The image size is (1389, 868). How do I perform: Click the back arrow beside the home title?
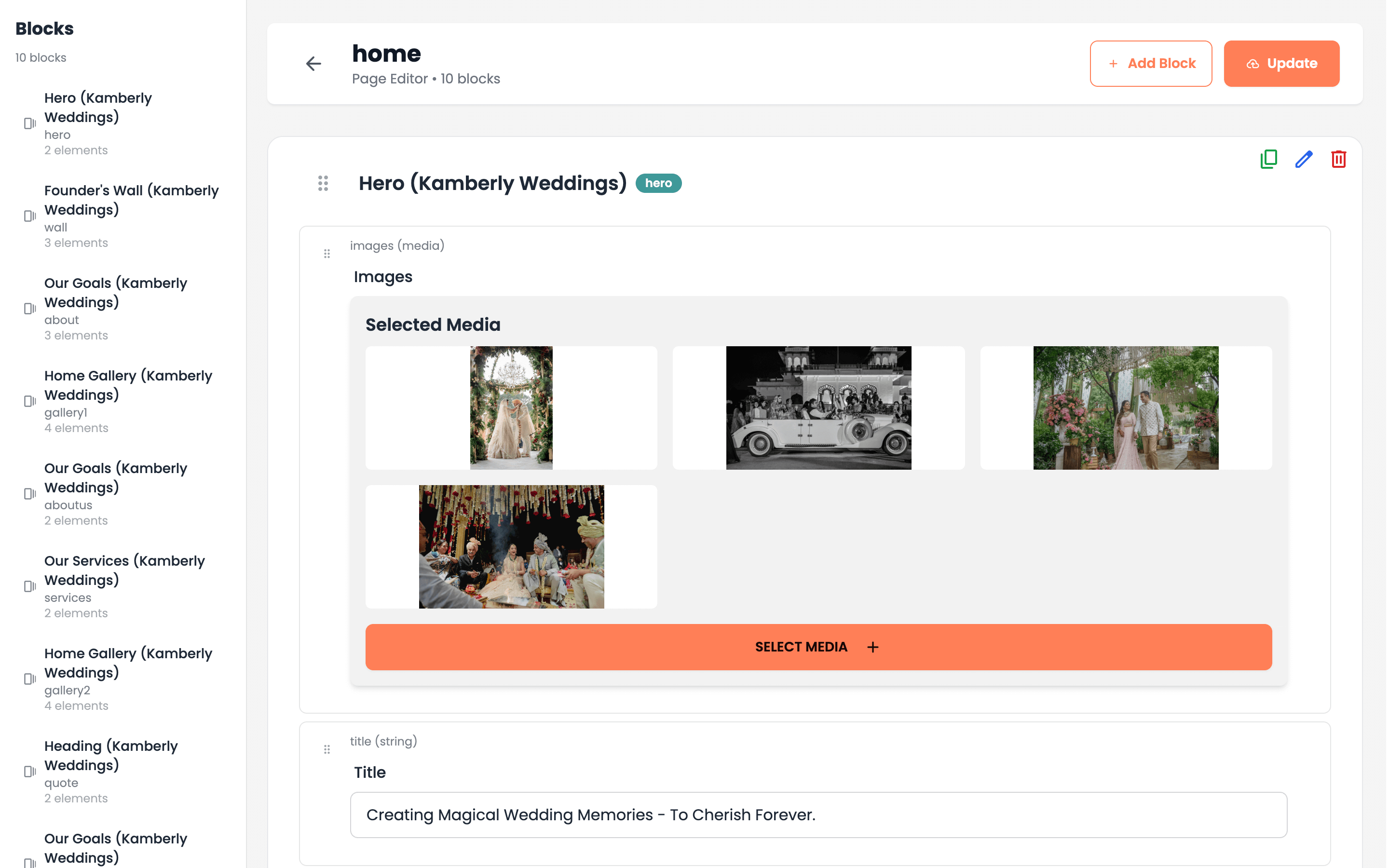click(313, 64)
